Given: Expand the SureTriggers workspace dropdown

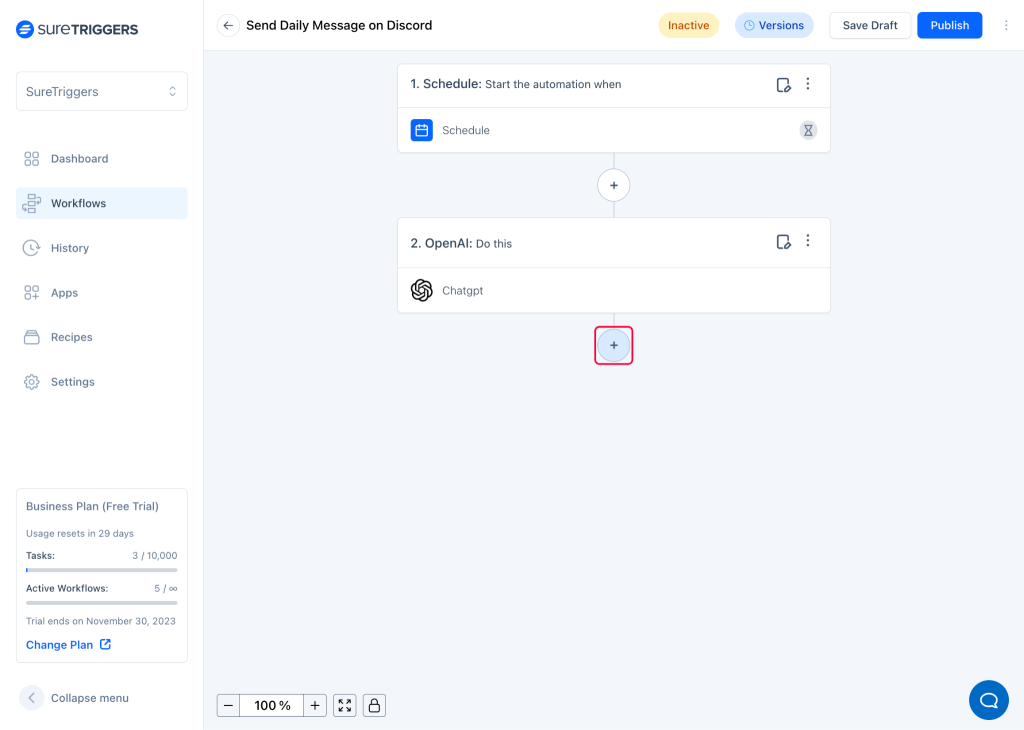Looking at the screenshot, I should tap(102, 91).
